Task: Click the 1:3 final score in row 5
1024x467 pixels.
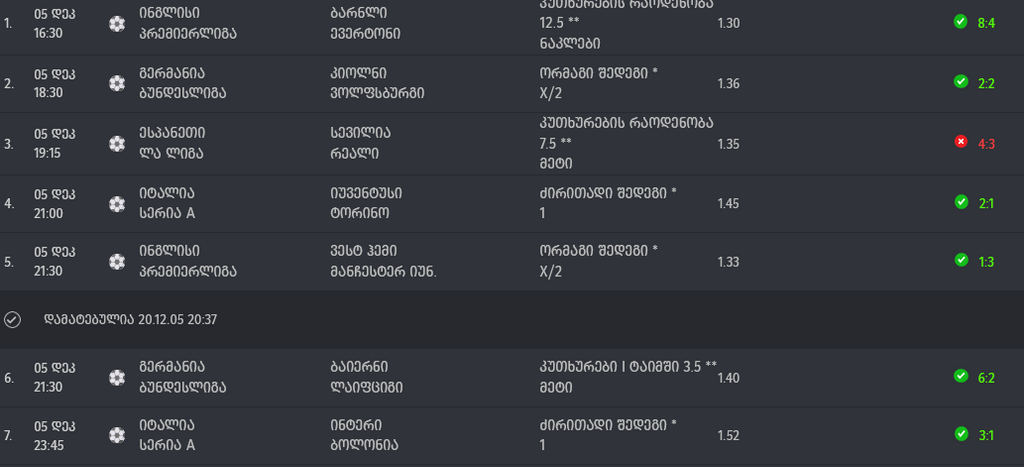Action: (986, 261)
